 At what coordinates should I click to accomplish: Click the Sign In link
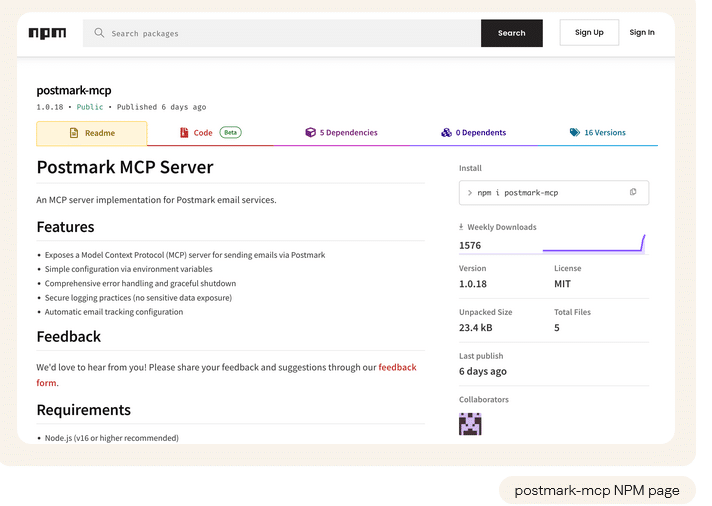(x=642, y=32)
